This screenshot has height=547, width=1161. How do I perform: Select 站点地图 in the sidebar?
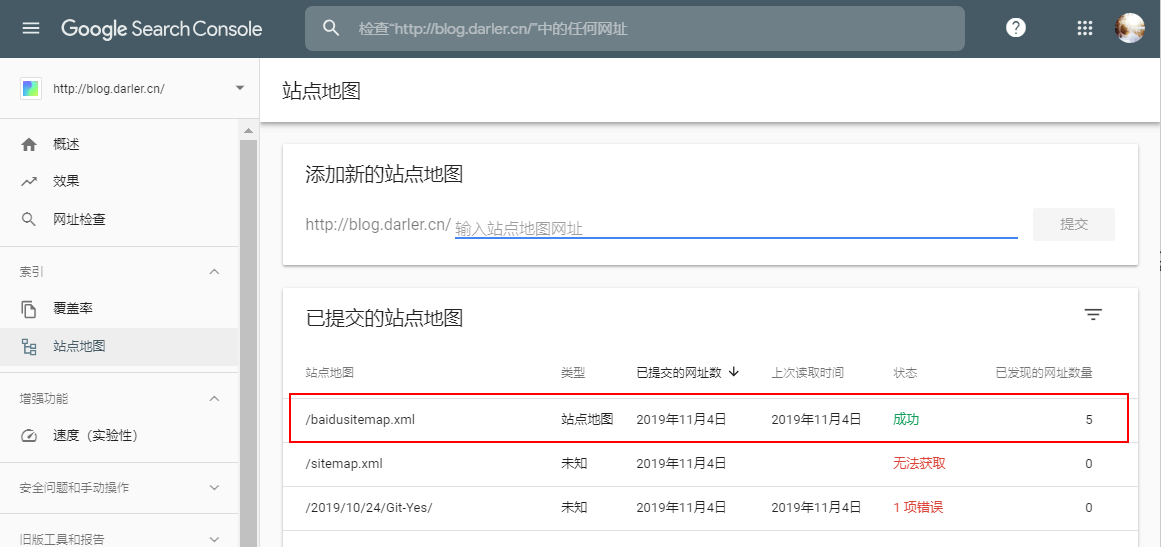pyautogui.click(x=119, y=346)
